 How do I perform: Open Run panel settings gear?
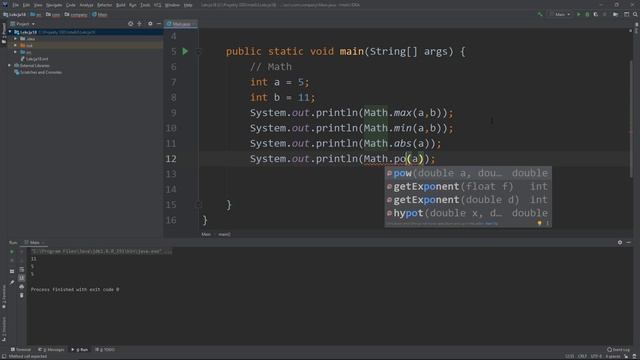pyautogui.click(x=620, y=242)
